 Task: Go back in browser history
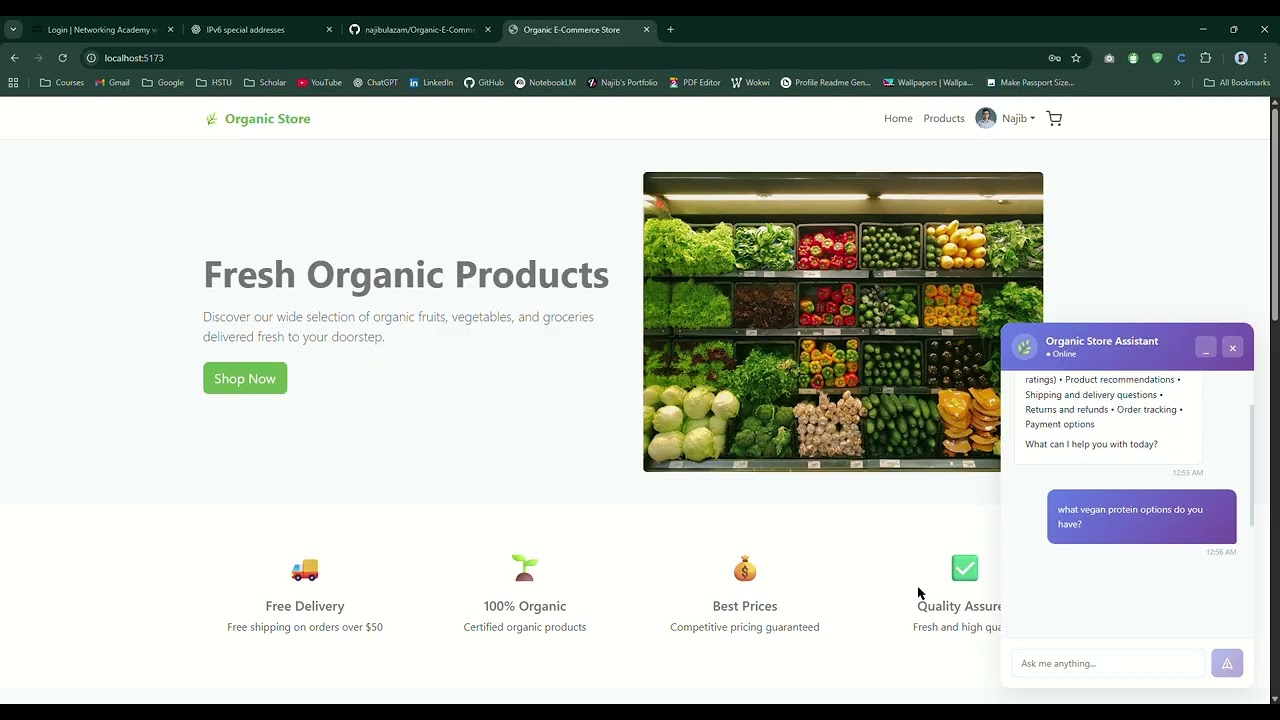click(14, 58)
